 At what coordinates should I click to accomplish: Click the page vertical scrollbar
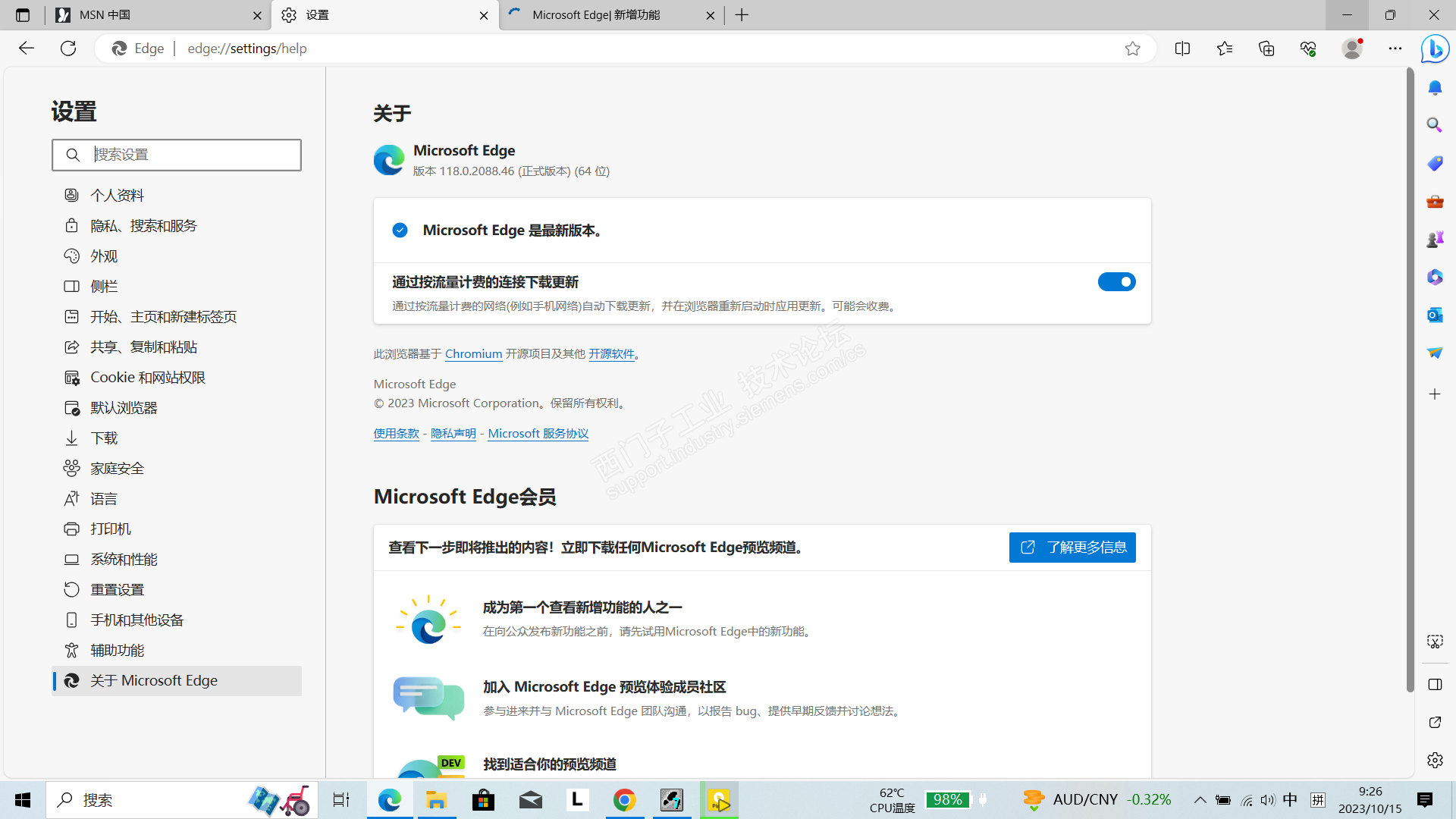(1410, 379)
